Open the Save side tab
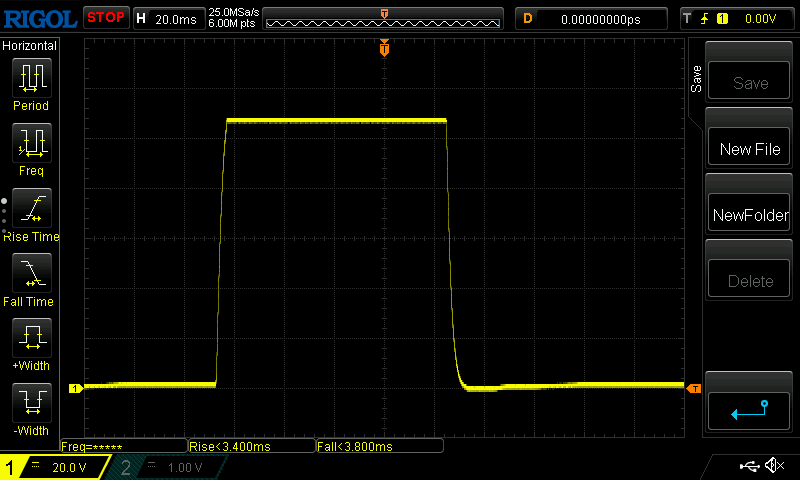The height and width of the screenshot is (480, 800). click(696, 79)
